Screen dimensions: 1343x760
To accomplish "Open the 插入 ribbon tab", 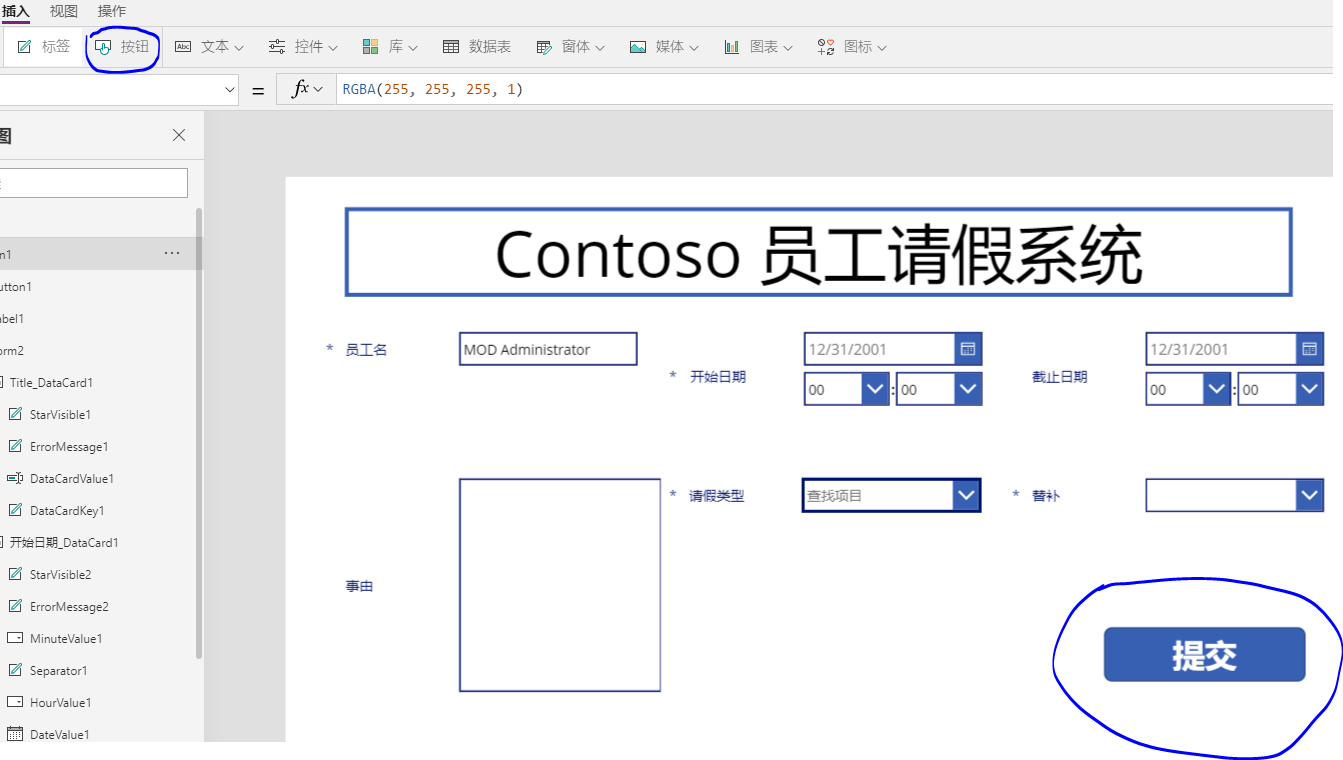I will (x=15, y=11).
